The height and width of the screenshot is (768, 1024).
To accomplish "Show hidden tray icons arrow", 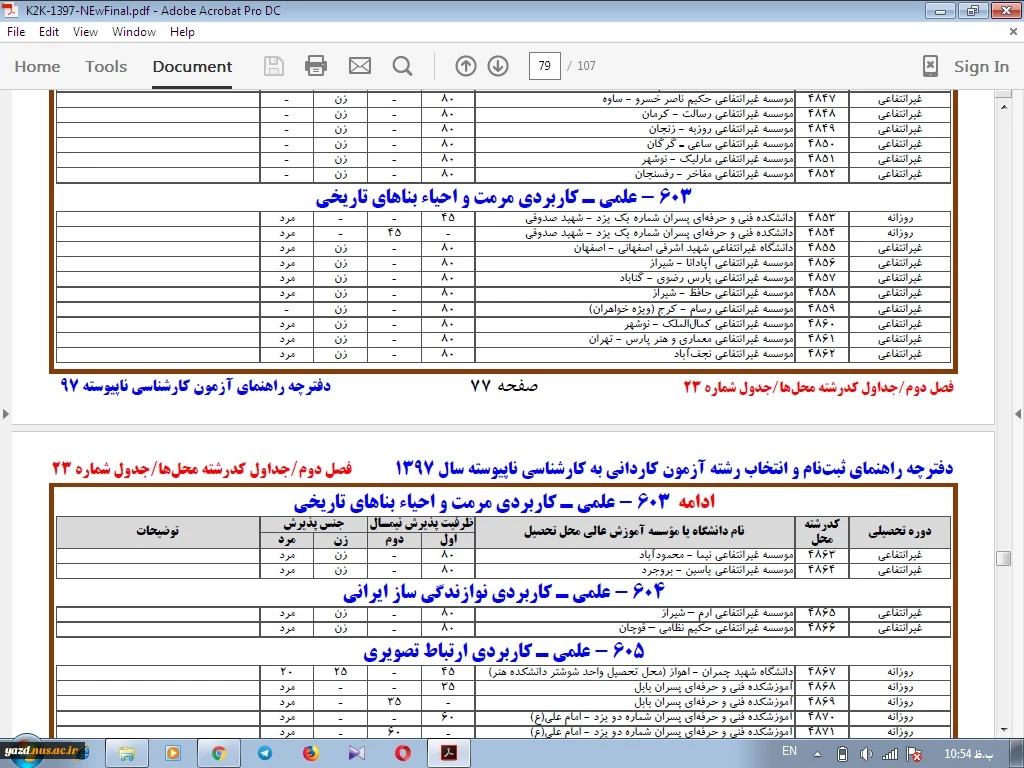I will coord(818,754).
